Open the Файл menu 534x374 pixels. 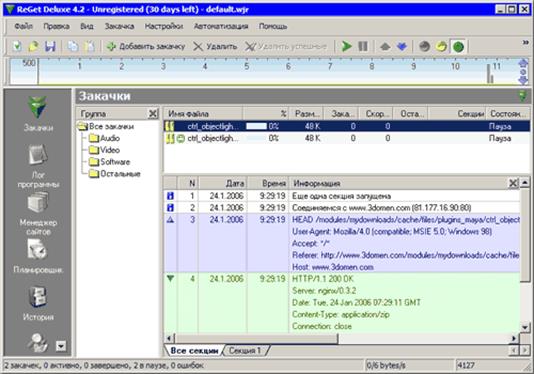tap(23, 26)
